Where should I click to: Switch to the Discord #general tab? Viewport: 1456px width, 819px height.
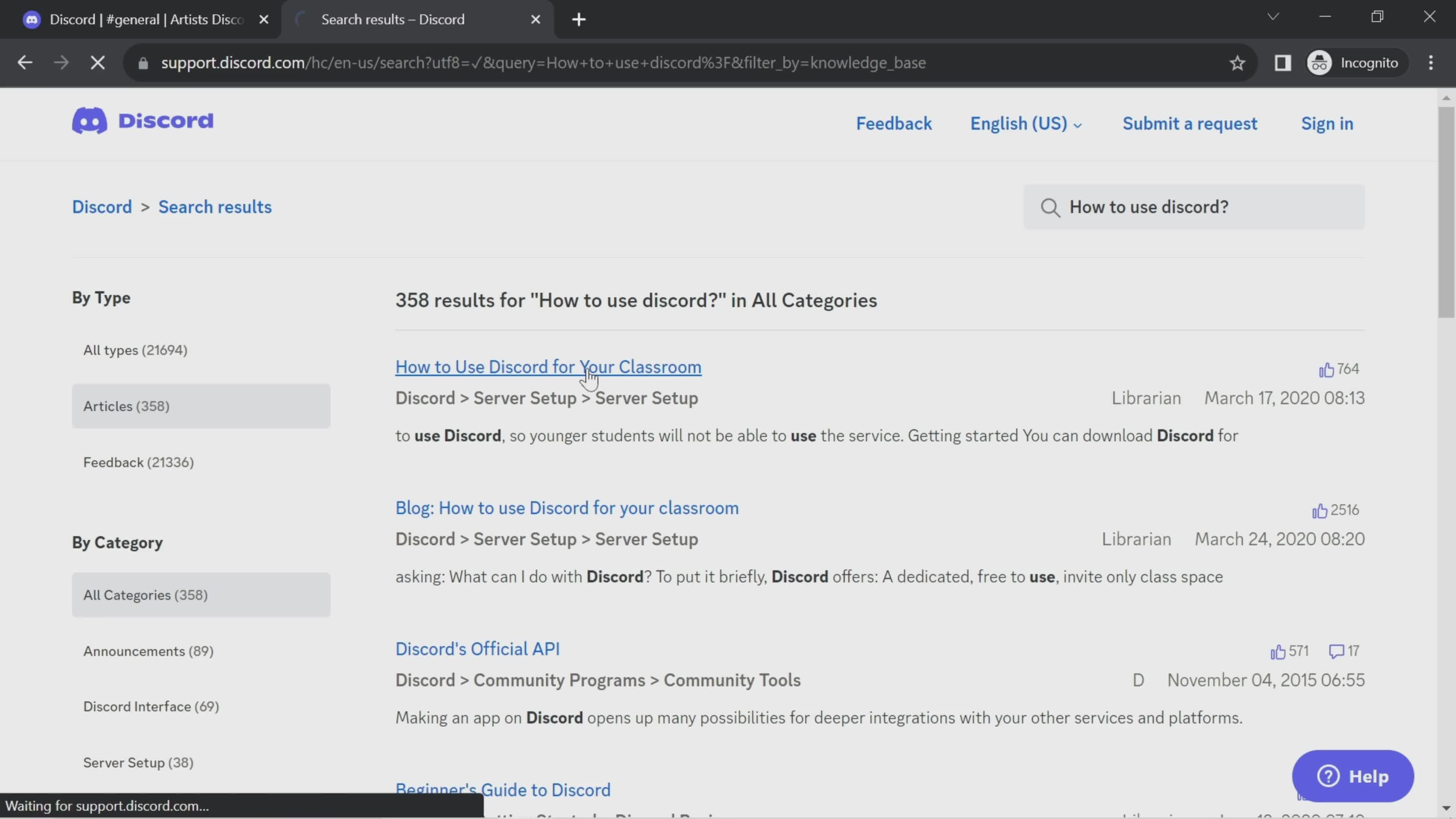(140, 19)
